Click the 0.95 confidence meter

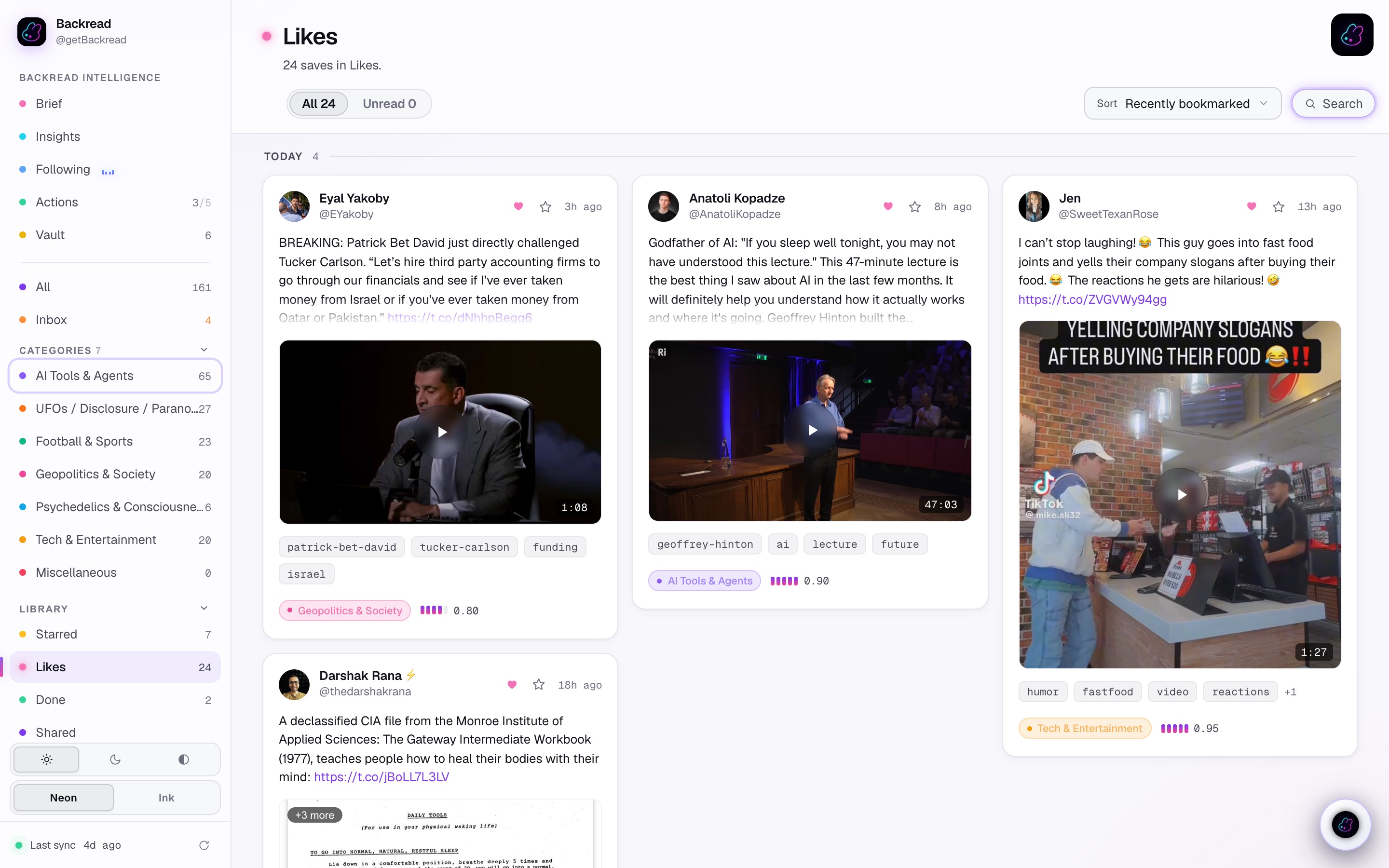1189,729
